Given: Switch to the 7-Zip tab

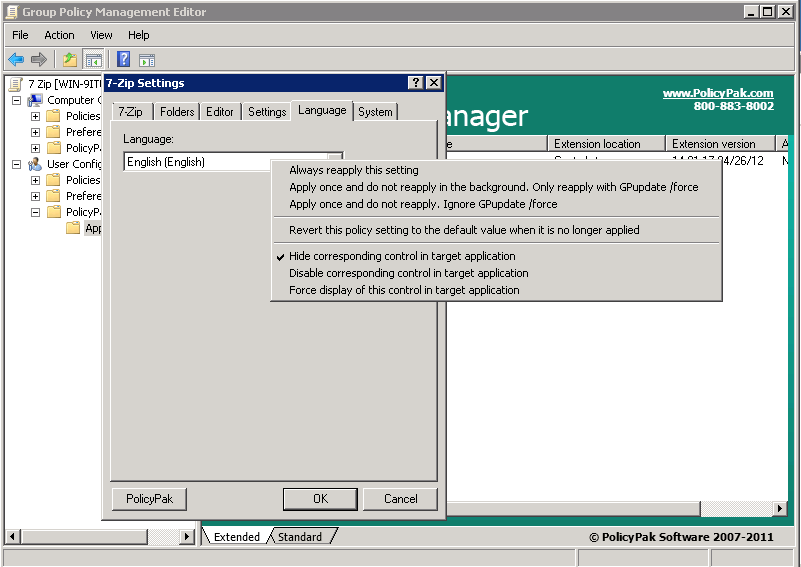Looking at the screenshot, I should (131, 112).
